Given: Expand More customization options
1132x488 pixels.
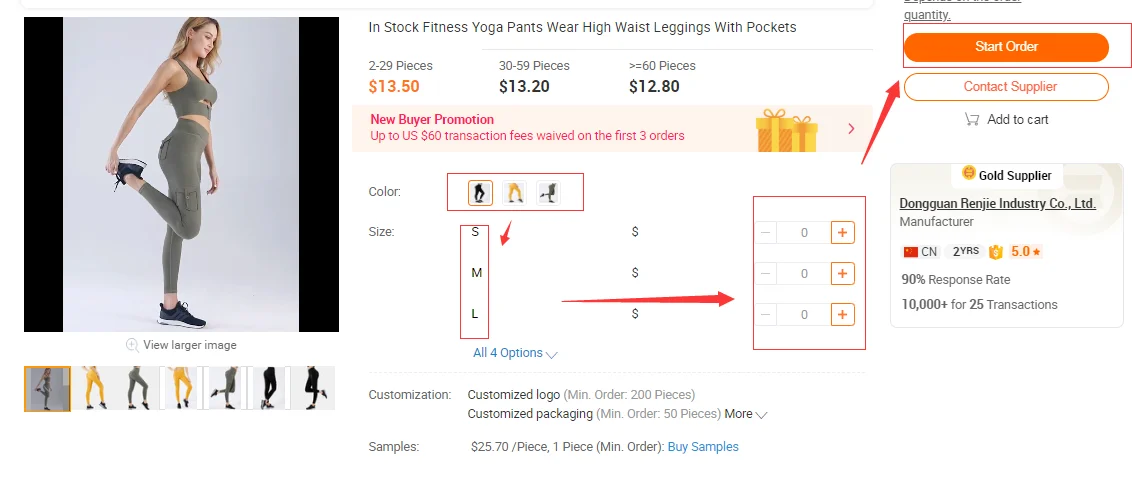Looking at the screenshot, I should point(746,414).
